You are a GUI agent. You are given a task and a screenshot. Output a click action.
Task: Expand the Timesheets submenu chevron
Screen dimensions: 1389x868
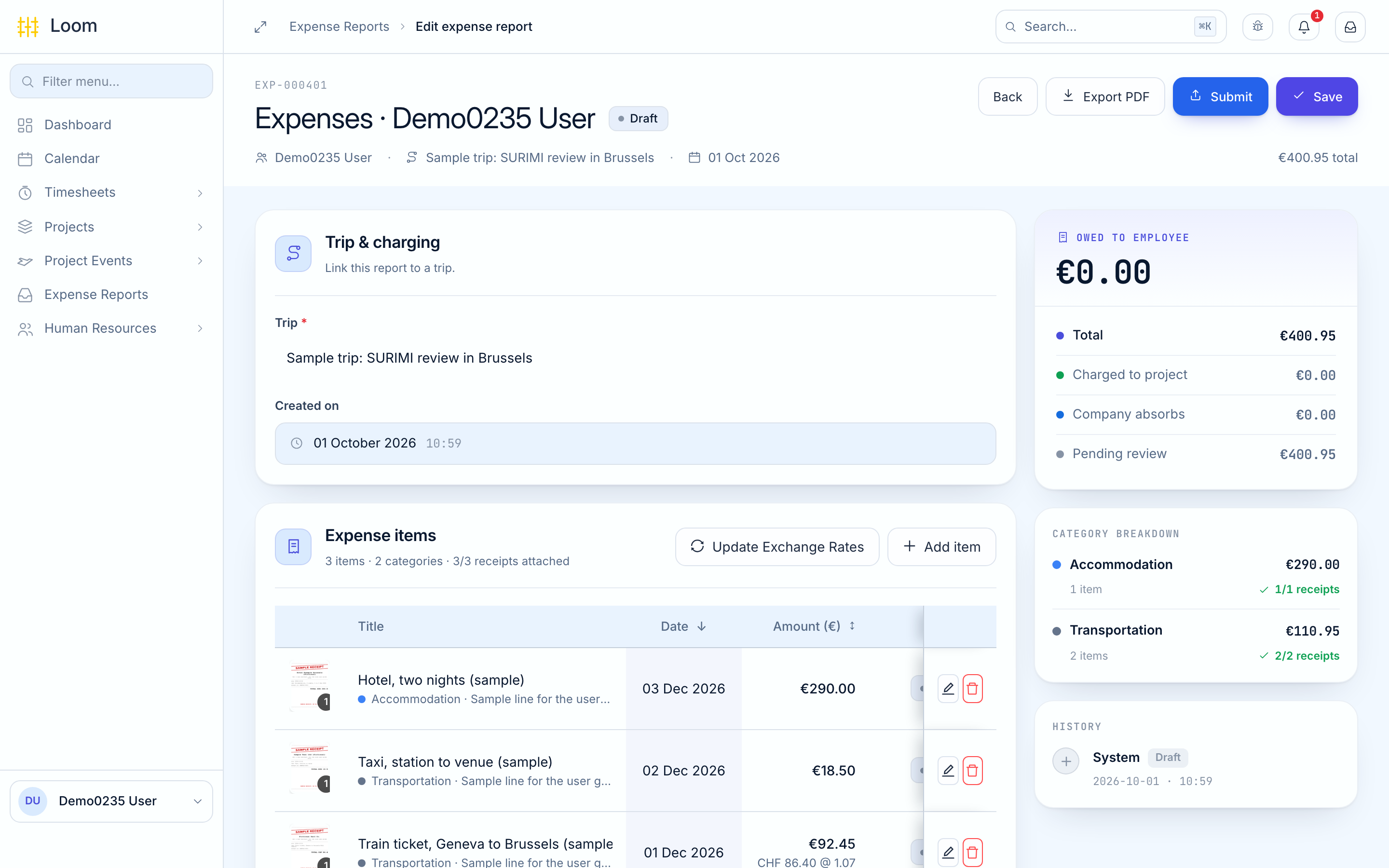(200, 193)
